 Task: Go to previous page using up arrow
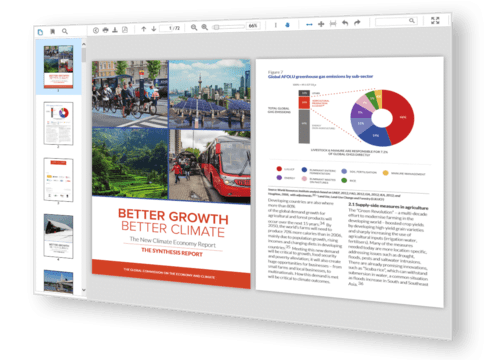point(144,29)
